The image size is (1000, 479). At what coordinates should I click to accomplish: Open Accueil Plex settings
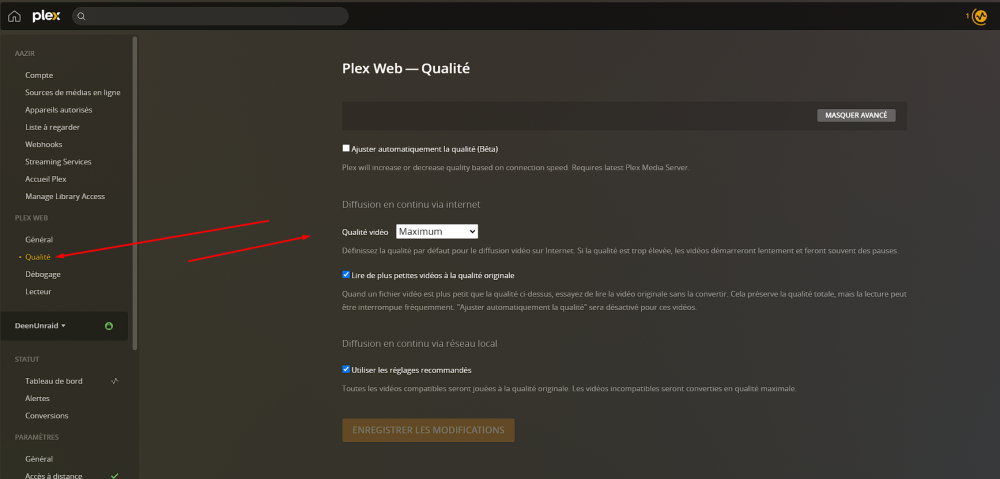point(46,179)
